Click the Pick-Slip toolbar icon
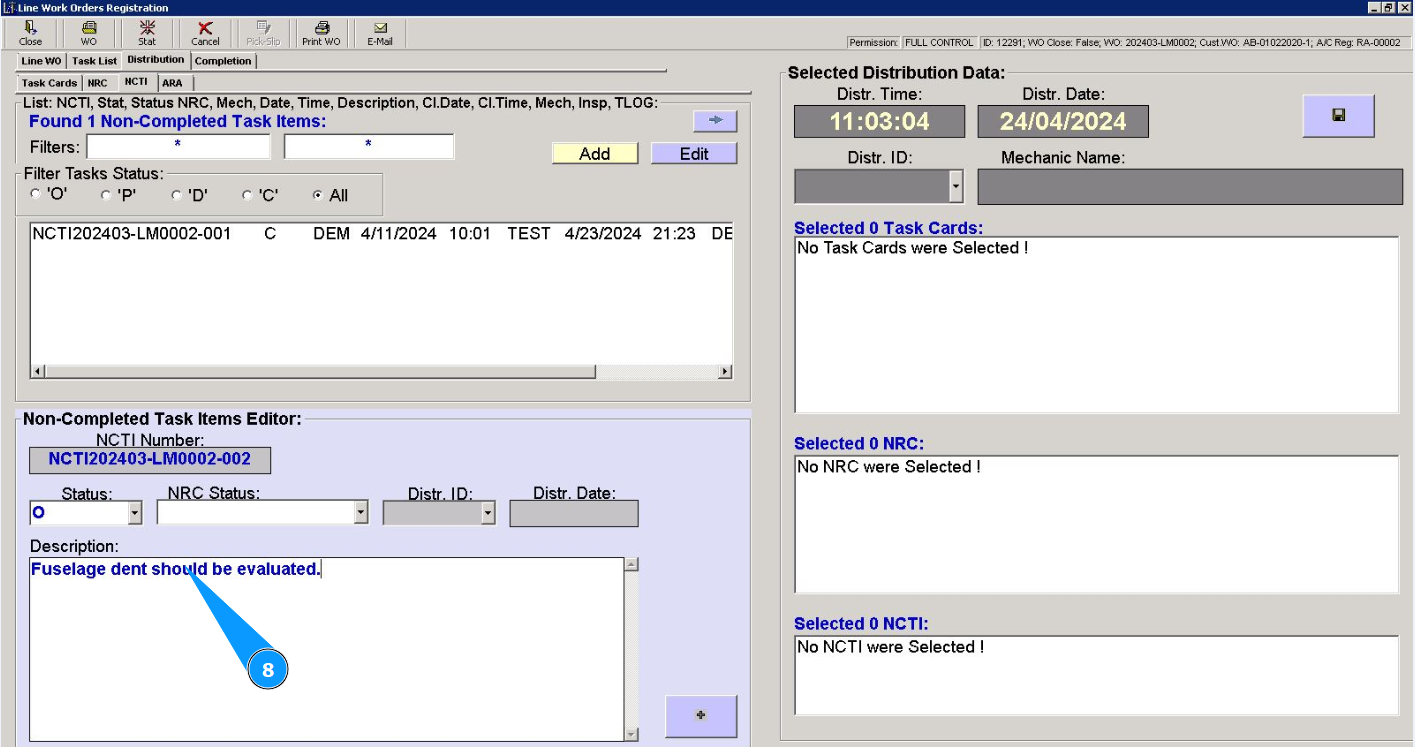 click(263, 33)
